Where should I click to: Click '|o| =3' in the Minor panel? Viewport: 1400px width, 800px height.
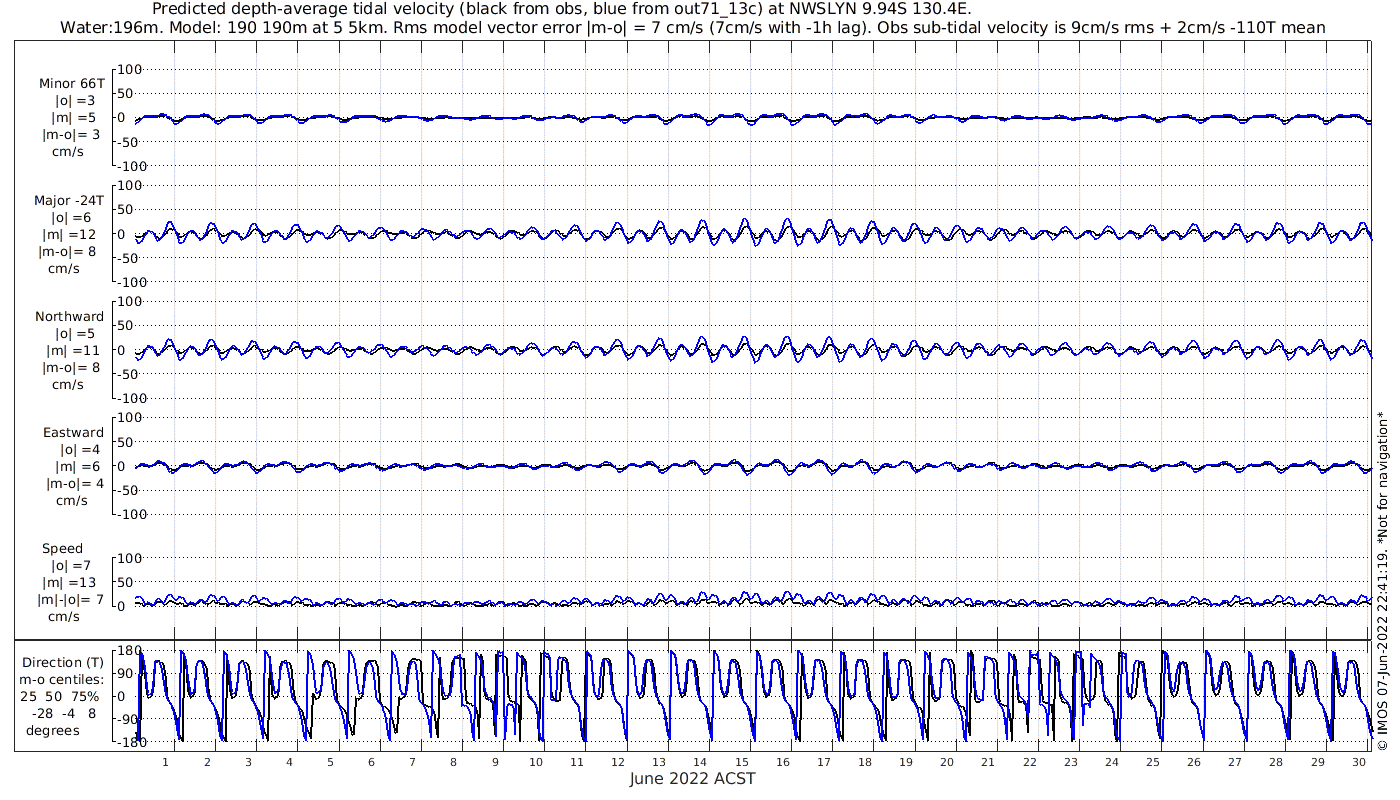75,101
